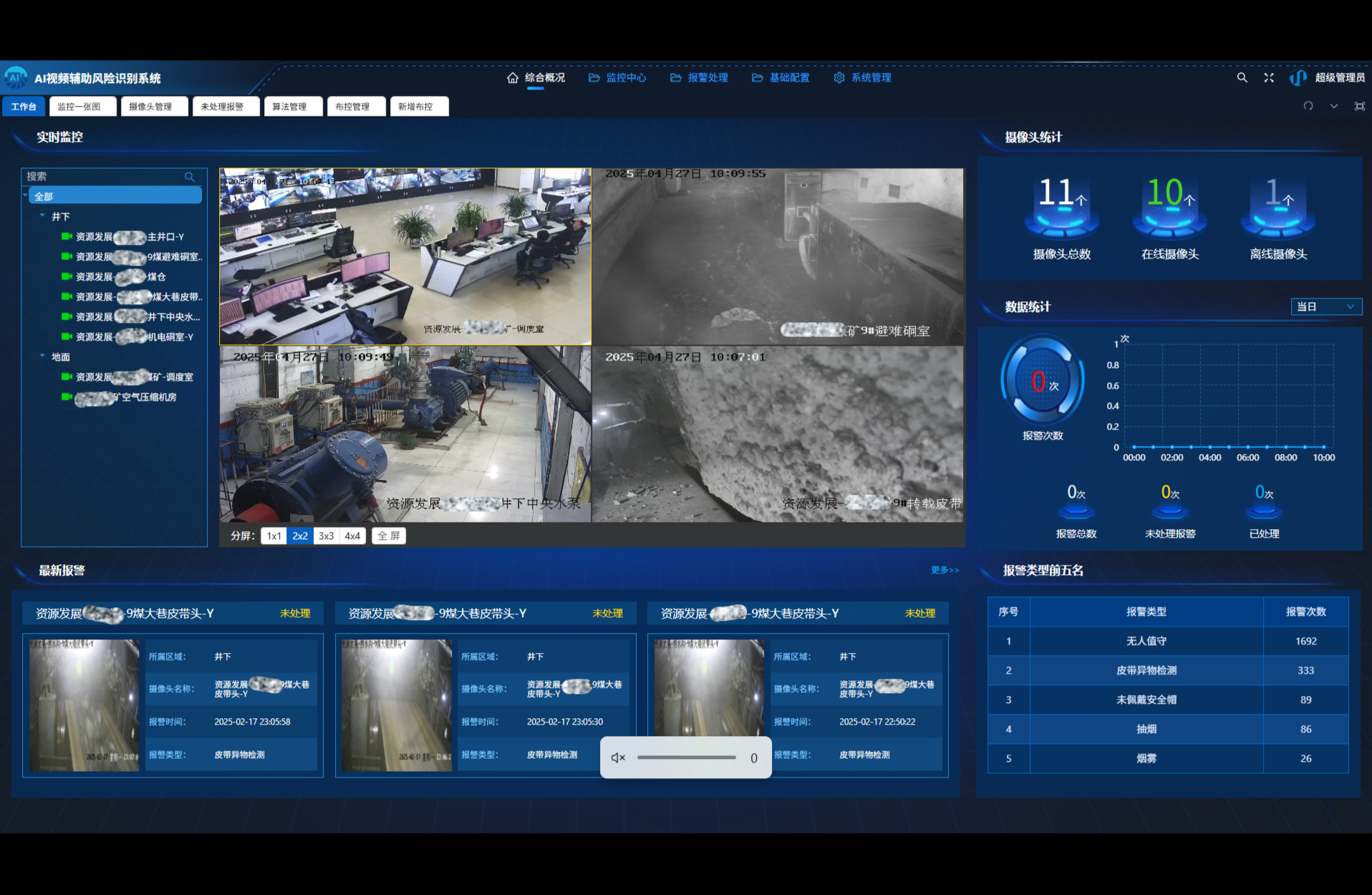This screenshot has height=895, width=1372.
Task: Click the camera tree search magnifier icon
Action: (190, 177)
